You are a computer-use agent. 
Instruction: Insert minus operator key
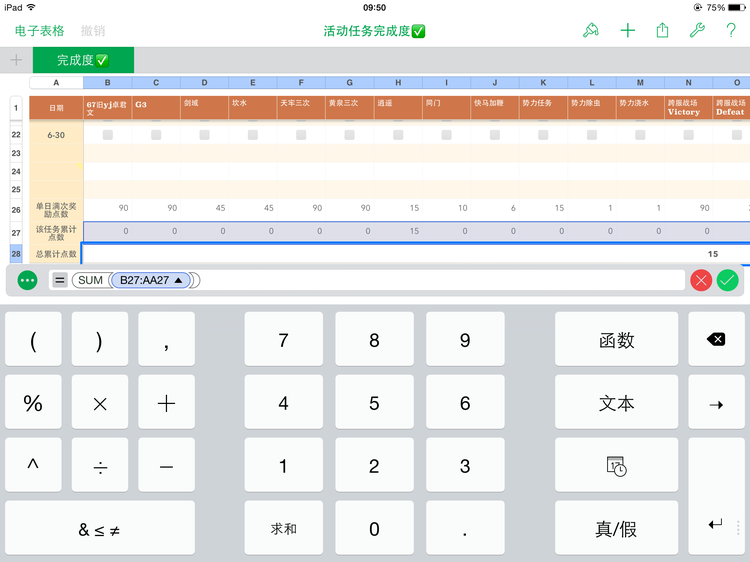[166, 465]
